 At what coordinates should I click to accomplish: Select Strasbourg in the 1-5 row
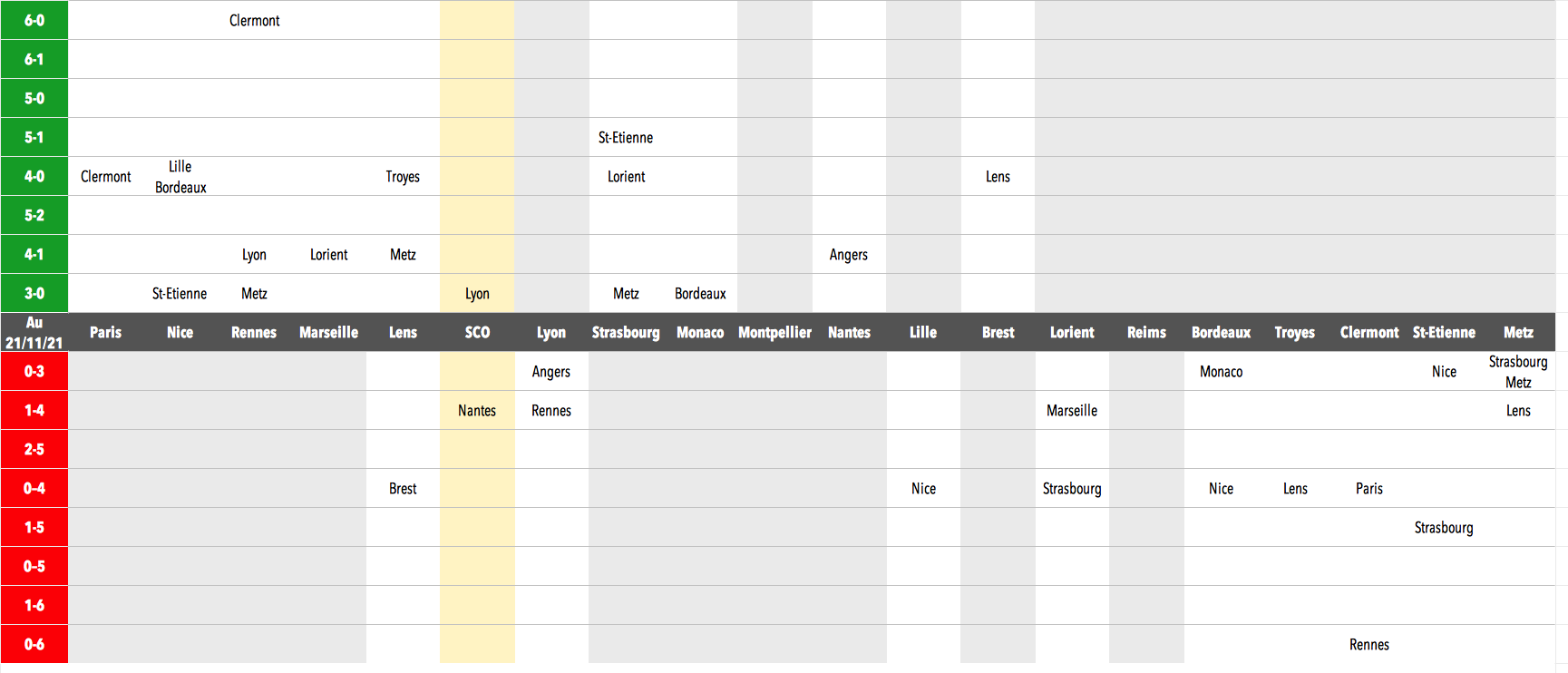(x=1444, y=528)
